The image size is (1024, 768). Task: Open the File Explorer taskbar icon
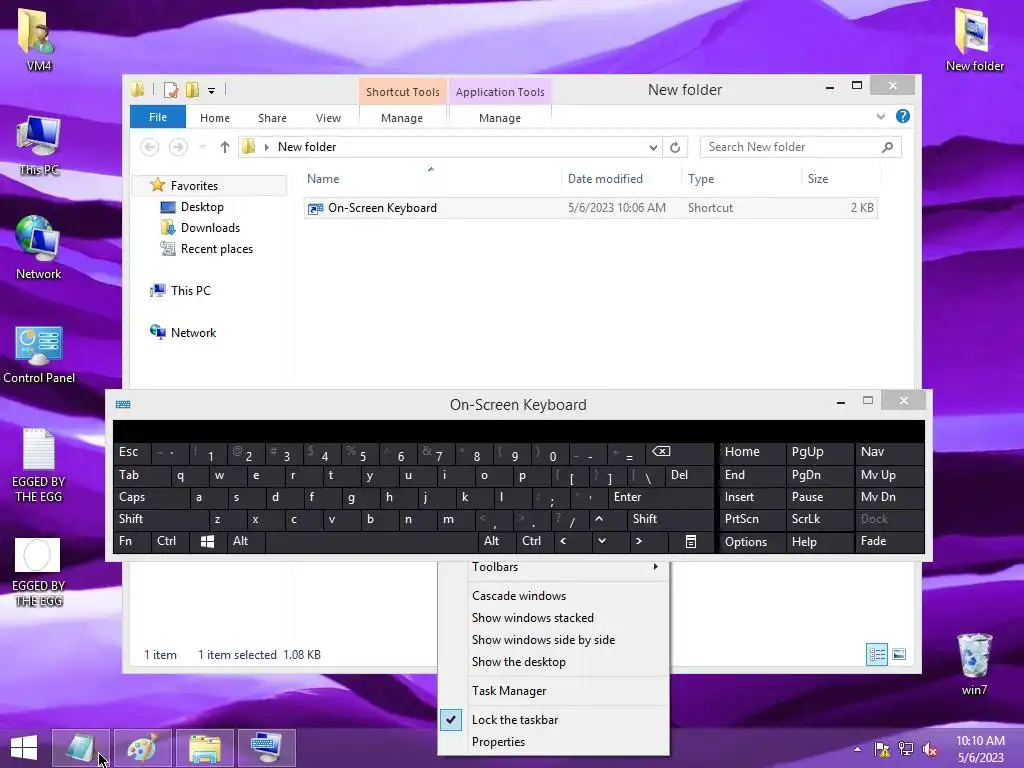pos(204,748)
